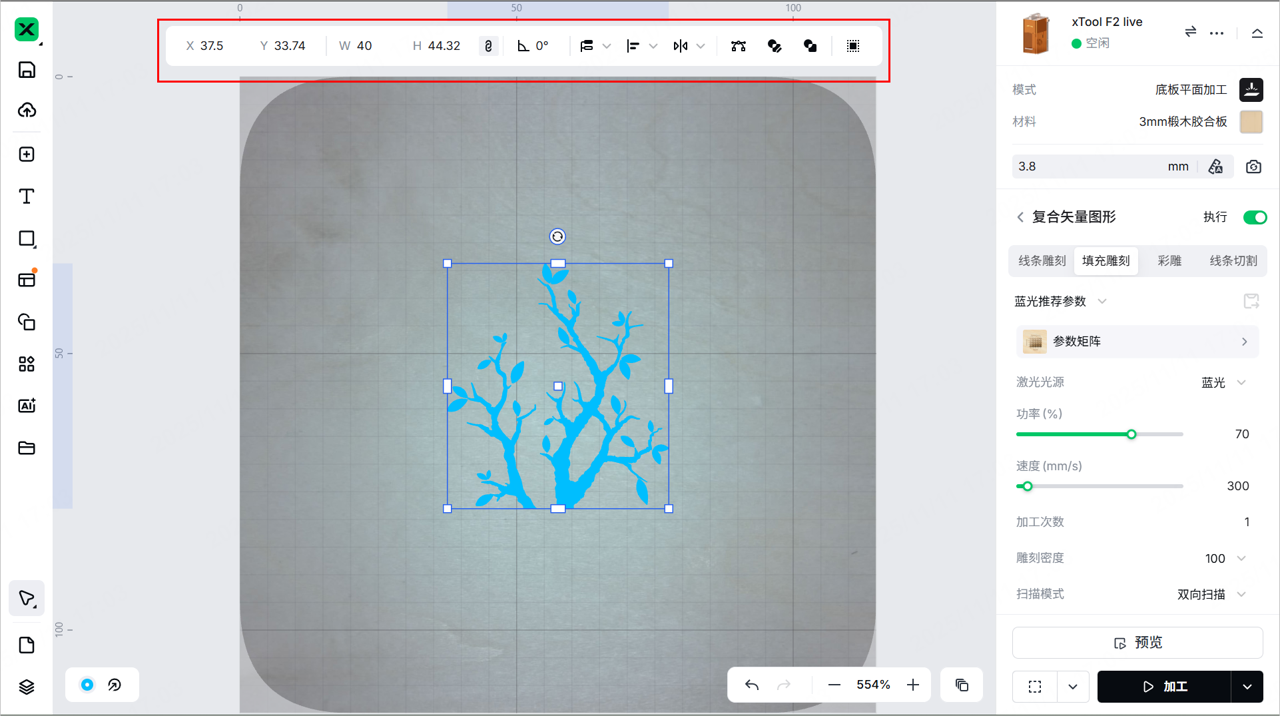The image size is (1280, 716).
Task: Open the AI tool in sidebar
Action: pos(27,406)
